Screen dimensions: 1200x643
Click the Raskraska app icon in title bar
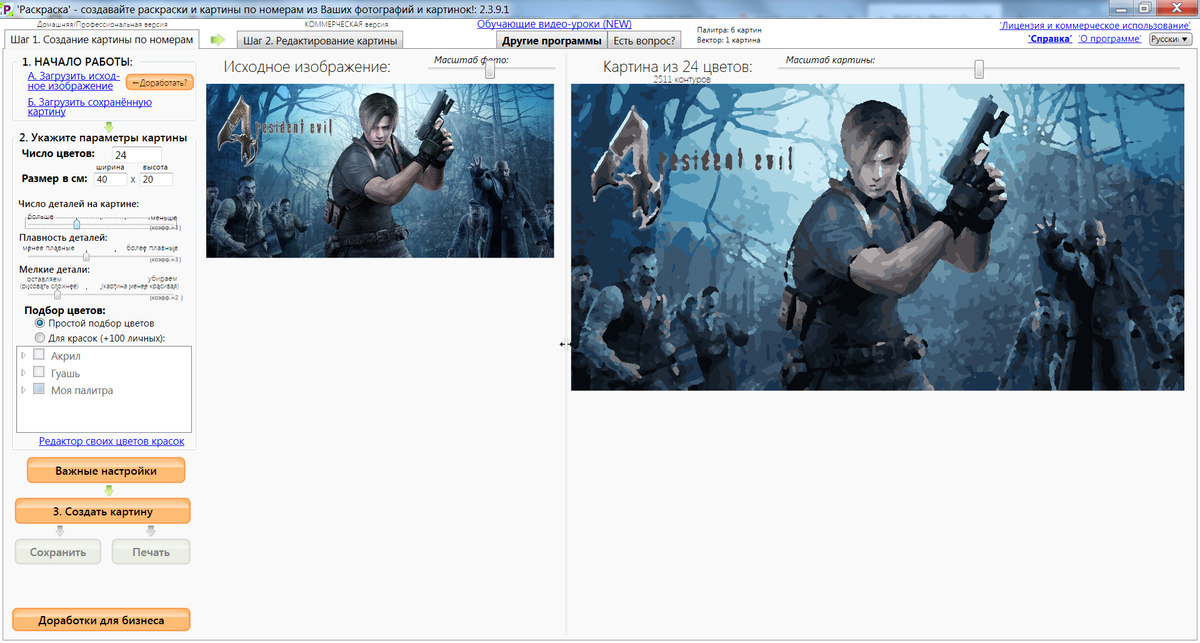[x=7, y=7]
